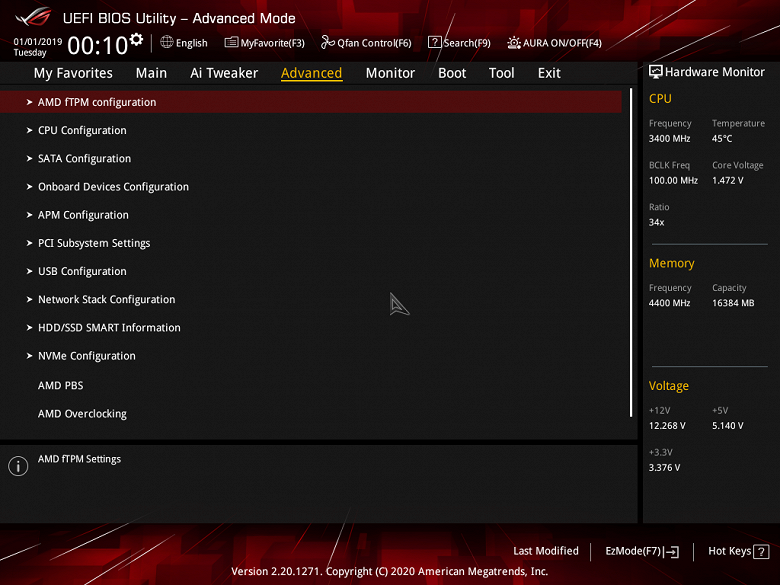Click the Qfan Control fan icon
The height and width of the screenshot is (585, 780).
(x=327, y=42)
